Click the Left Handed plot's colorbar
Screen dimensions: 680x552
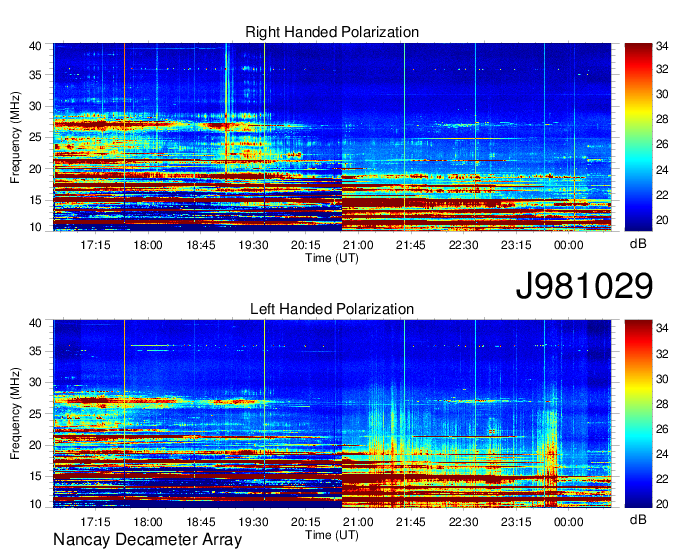coord(638,414)
